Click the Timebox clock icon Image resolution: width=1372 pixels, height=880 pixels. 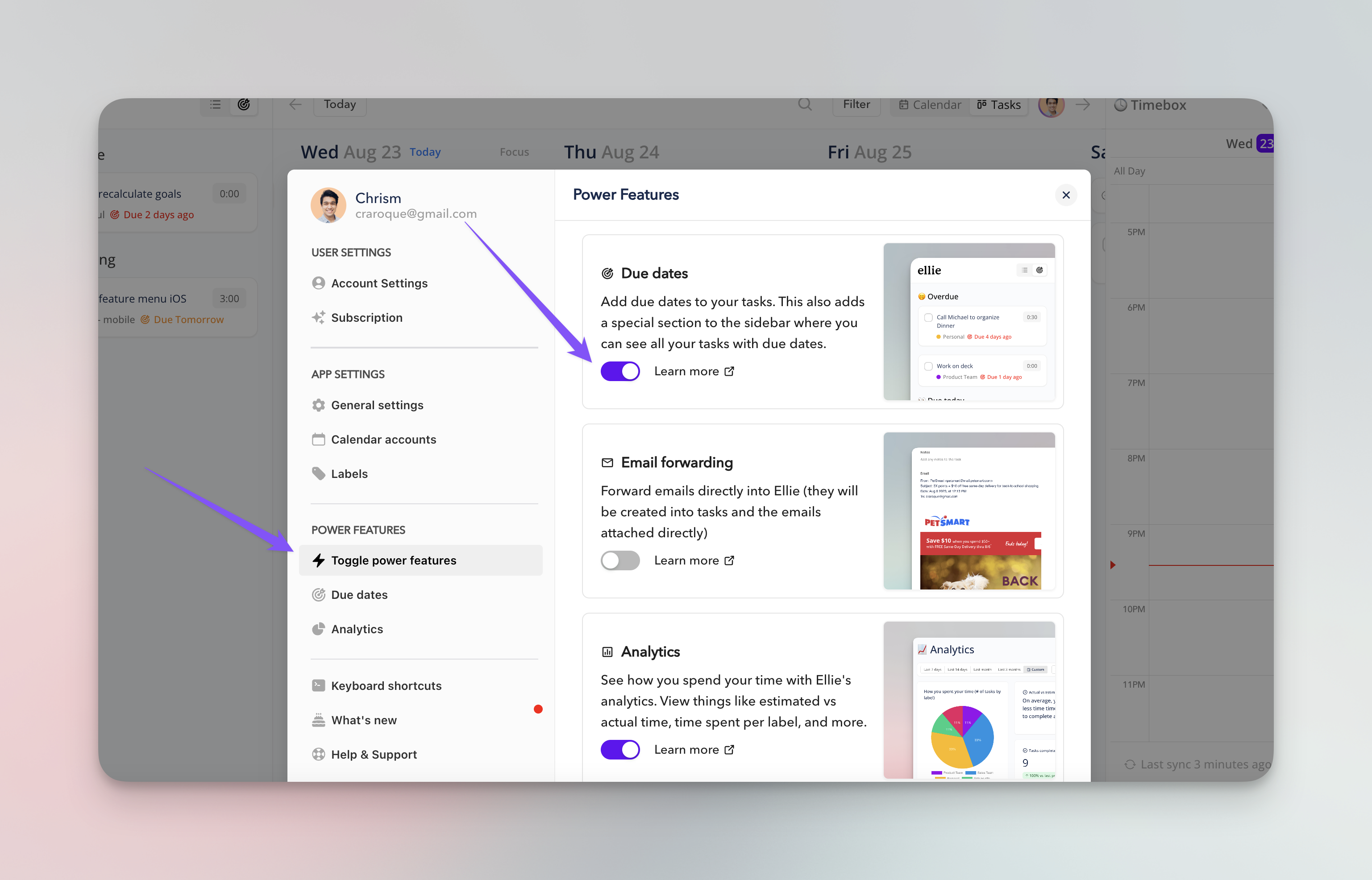tap(1121, 105)
